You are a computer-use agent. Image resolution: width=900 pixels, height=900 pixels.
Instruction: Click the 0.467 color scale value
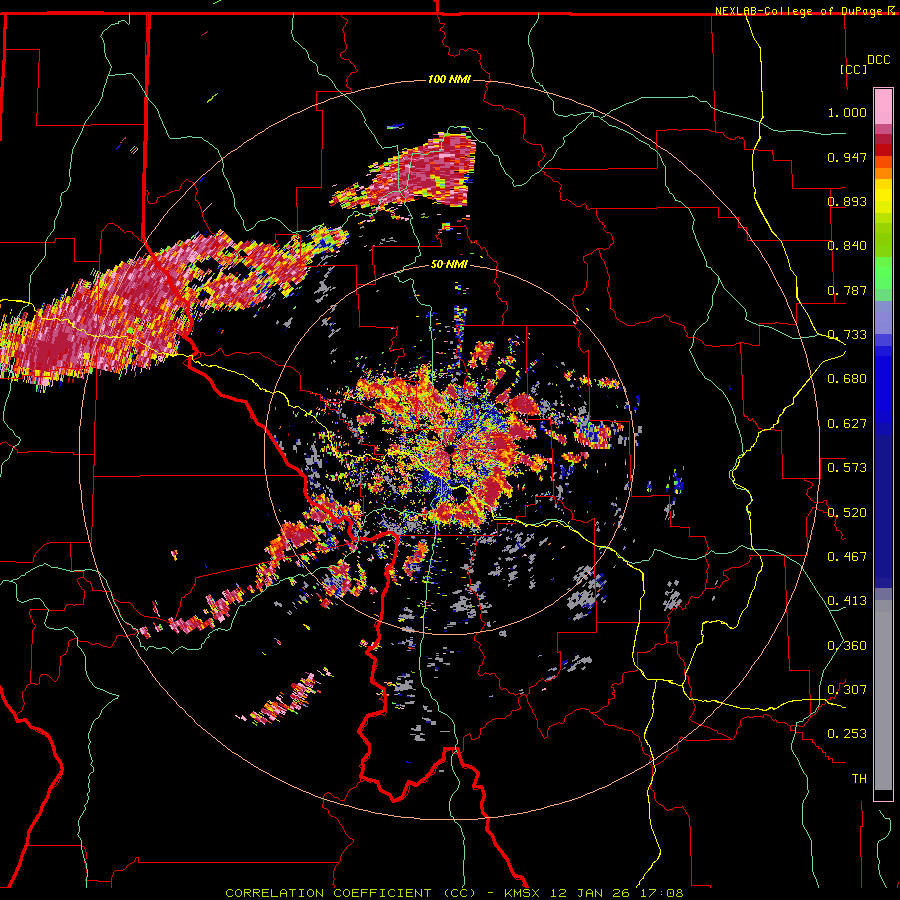click(847, 557)
